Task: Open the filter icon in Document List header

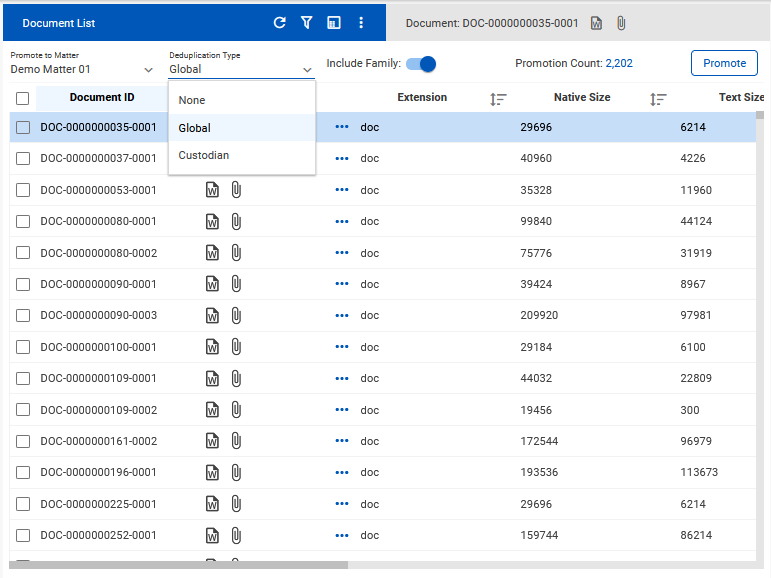Action: 306,23
